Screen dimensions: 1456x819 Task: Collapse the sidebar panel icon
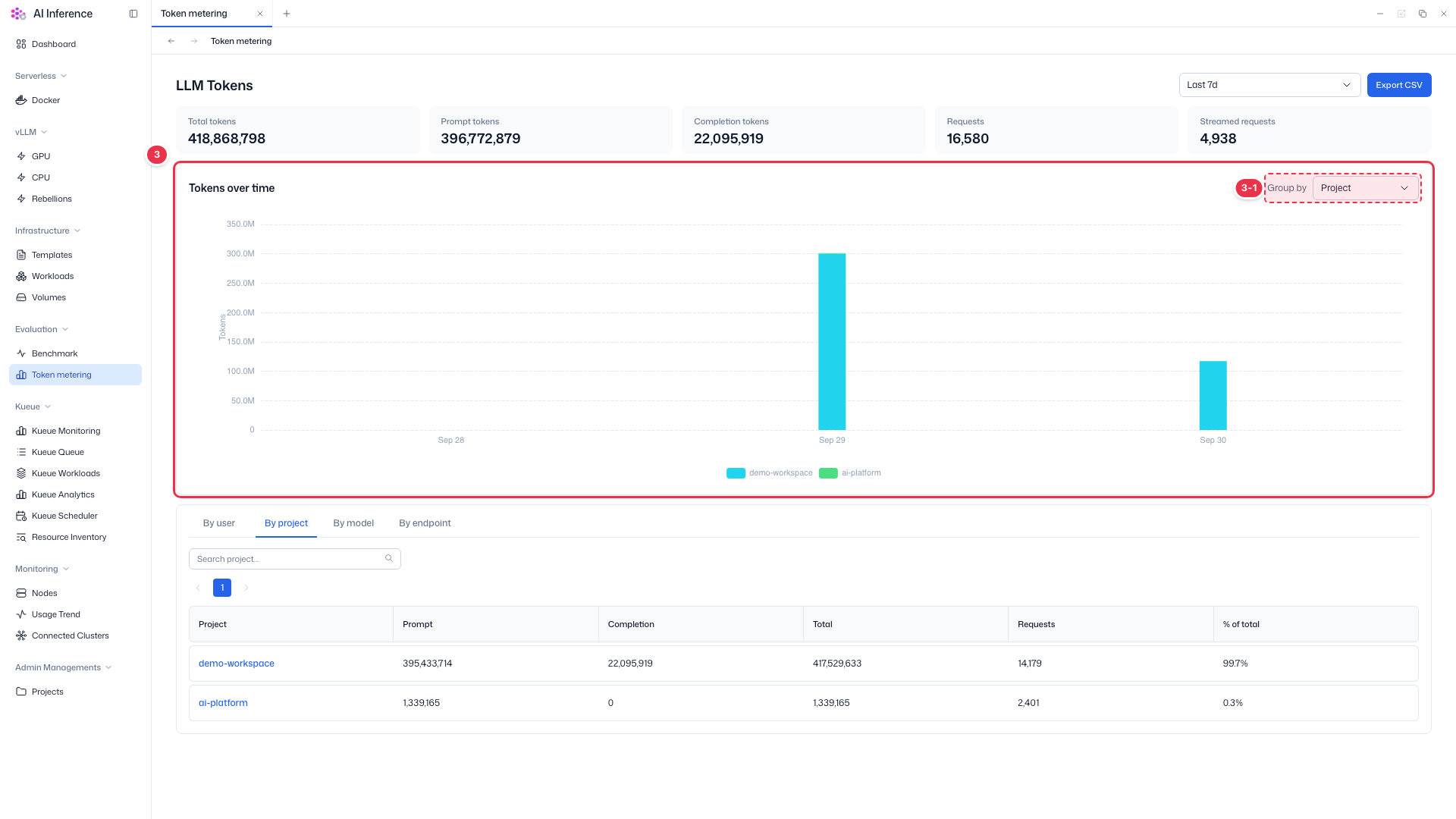pyautogui.click(x=133, y=14)
